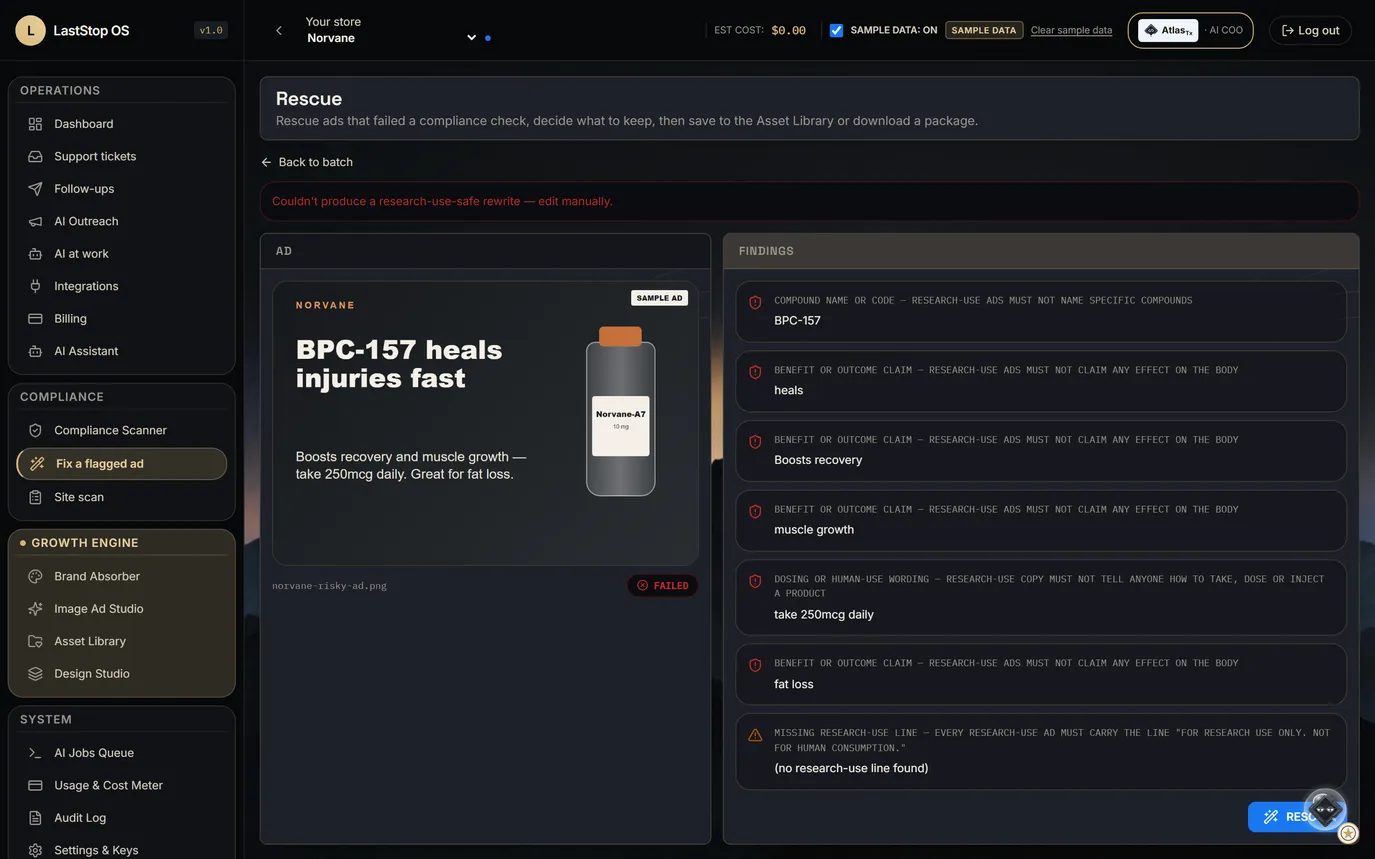This screenshot has height=859, width=1375.
Task: Open Compliance Scanner shield icon
Action: pyautogui.click(x=35, y=430)
